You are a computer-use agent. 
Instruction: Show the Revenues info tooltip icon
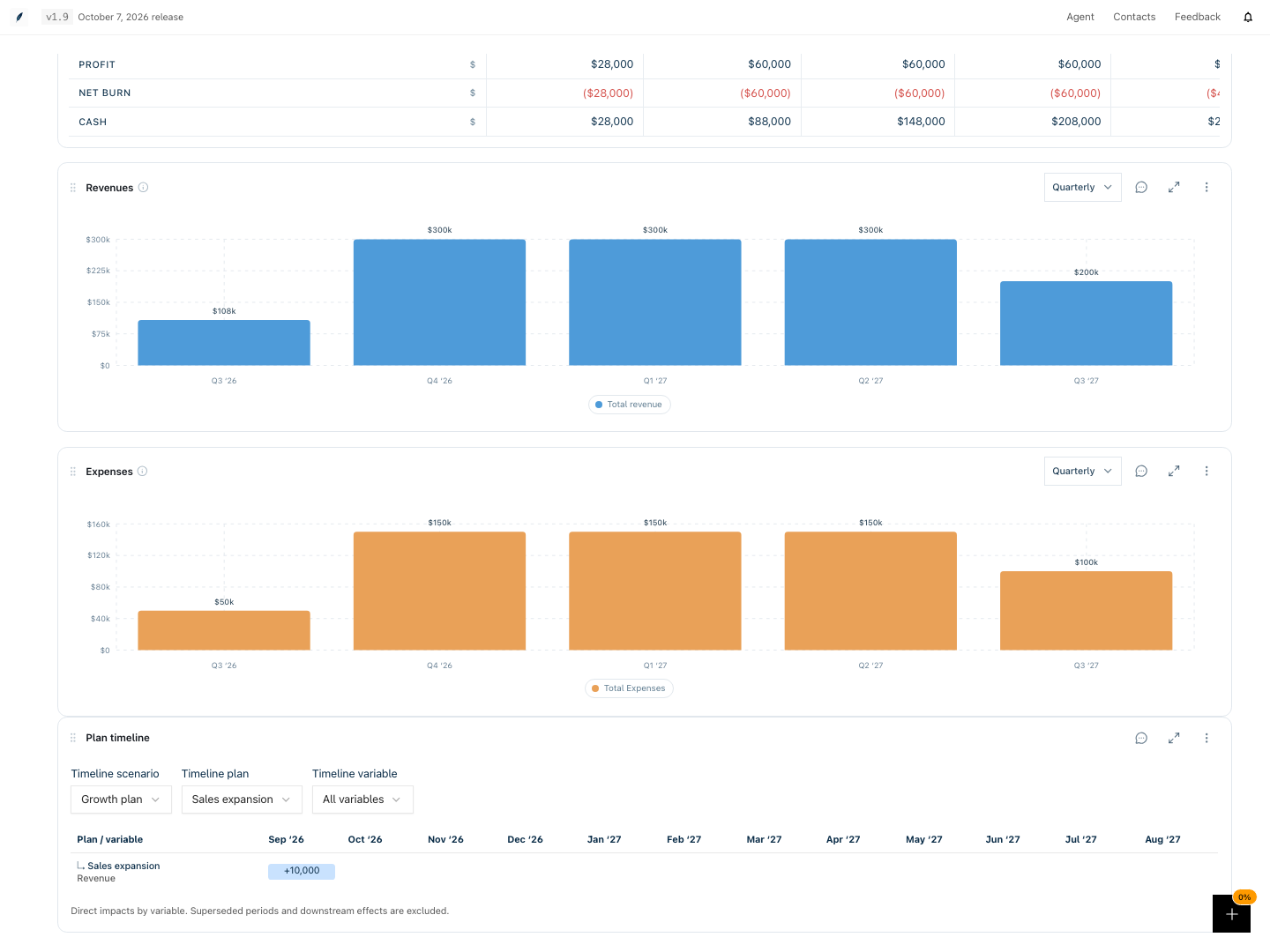pos(143,187)
